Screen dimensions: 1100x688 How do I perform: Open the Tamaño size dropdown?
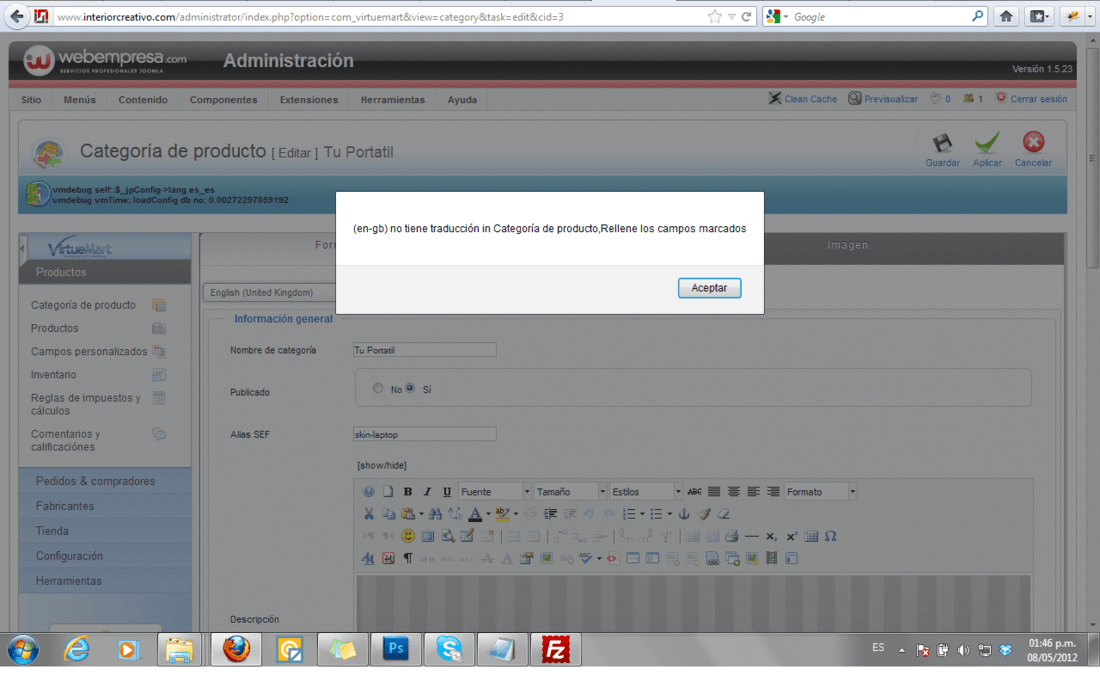pyautogui.click(x=570, y=492)
